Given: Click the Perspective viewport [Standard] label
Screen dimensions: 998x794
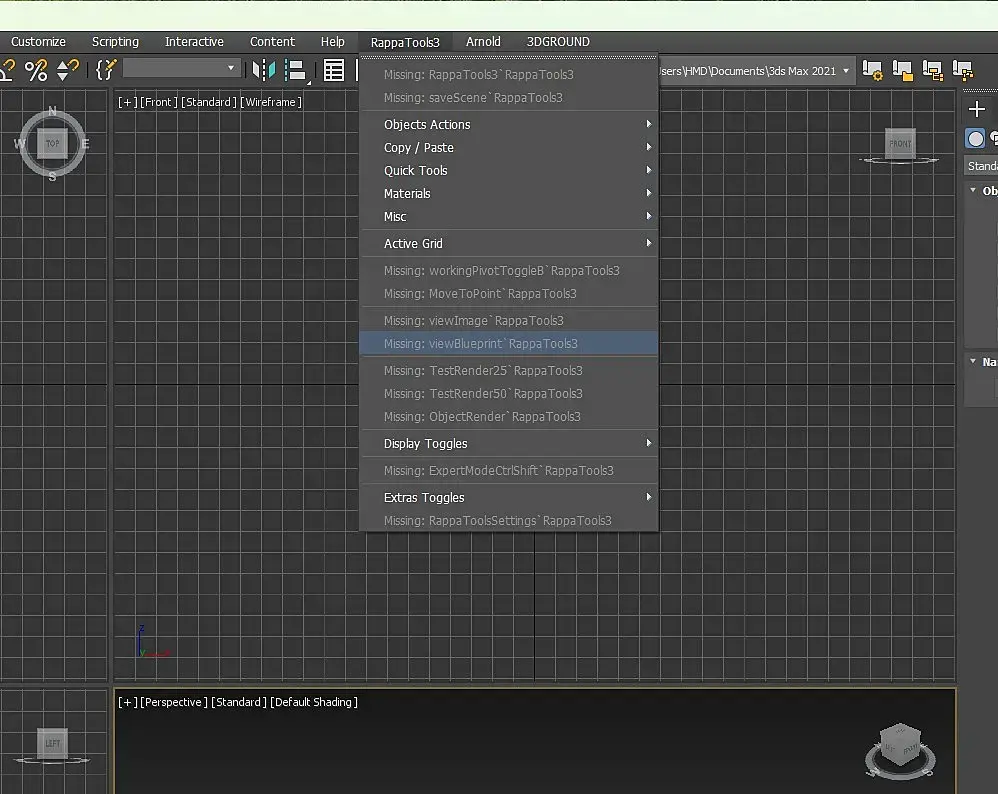Looking at the screenshot, I should pos(239,702).
